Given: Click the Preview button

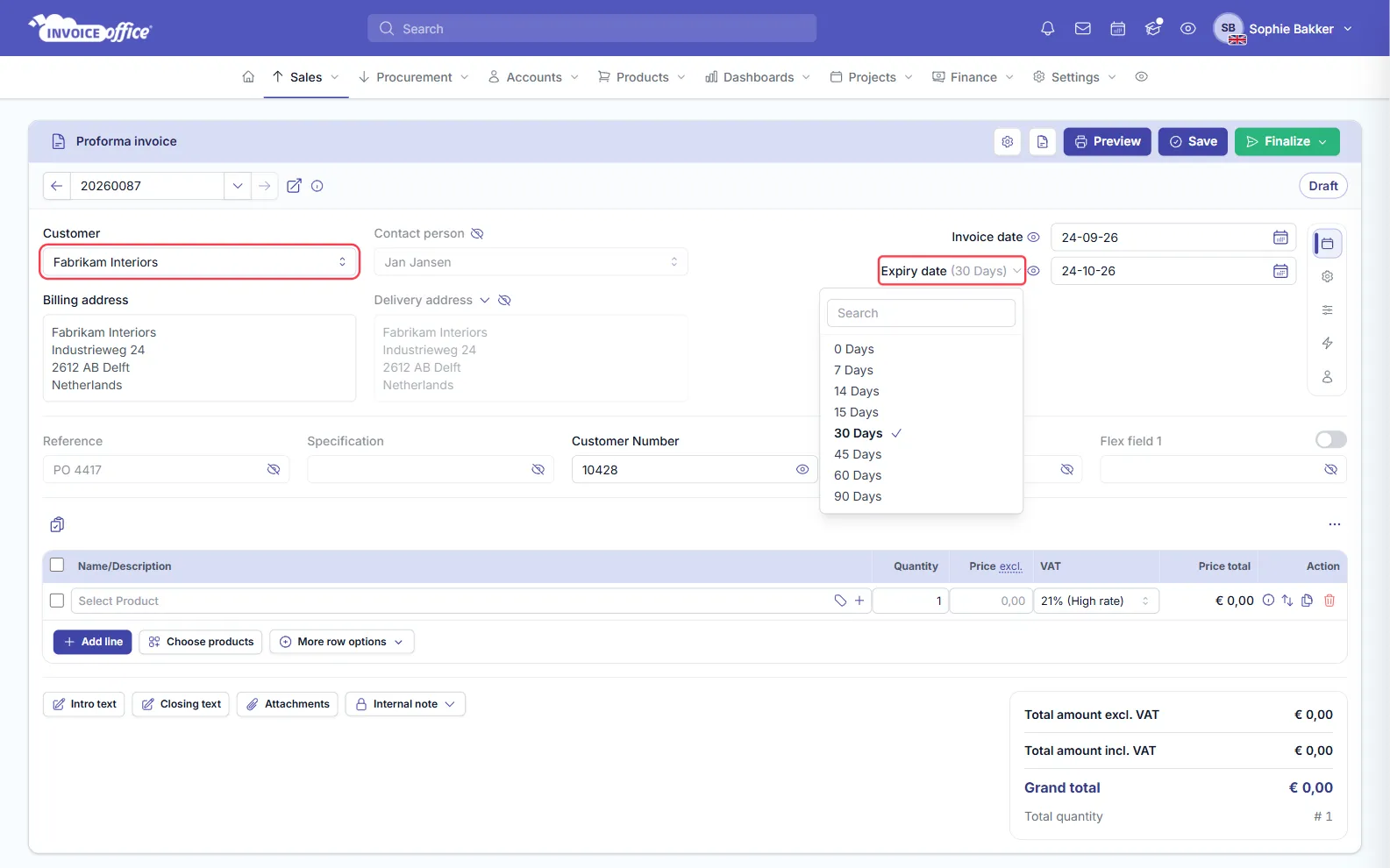Looking at the screenshot, I should point(1108,142).
